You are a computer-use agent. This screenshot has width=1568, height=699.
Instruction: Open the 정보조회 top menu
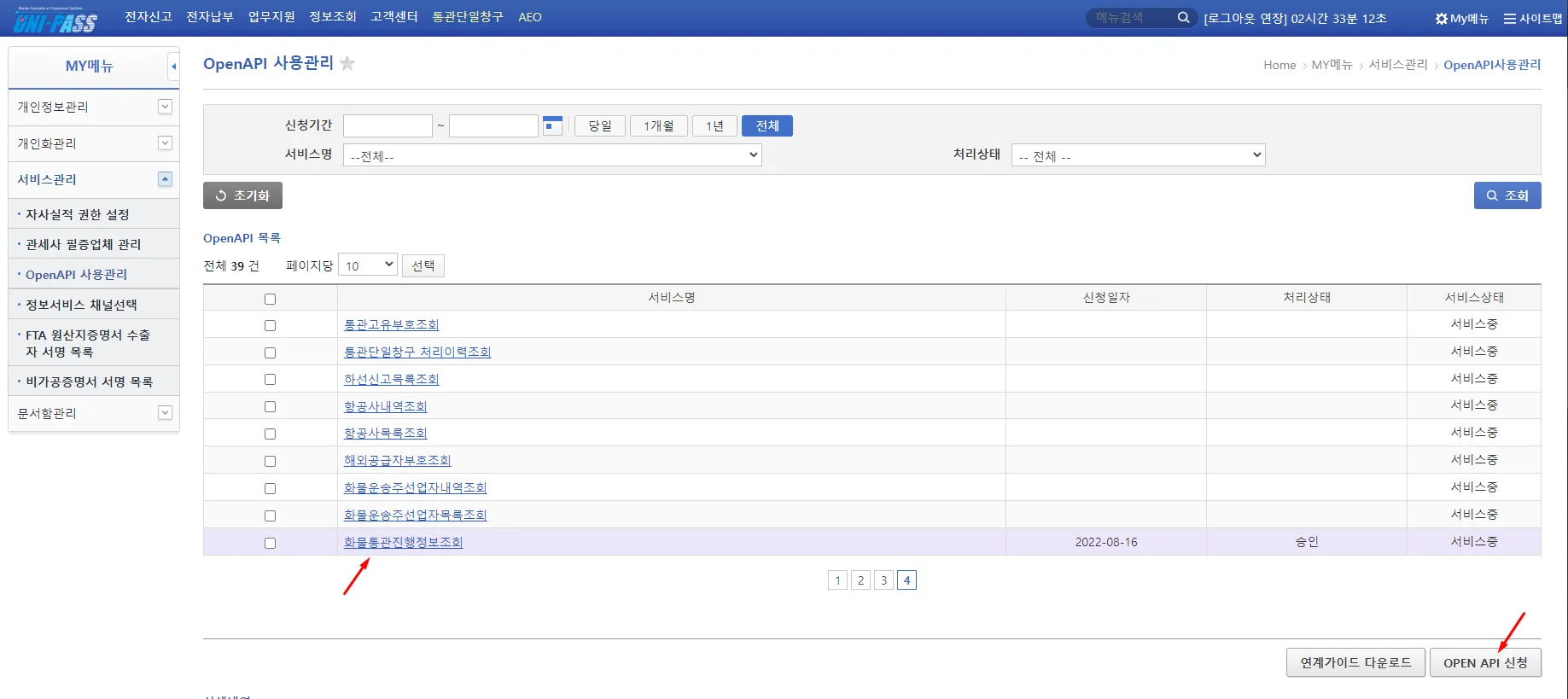(x=333, y=17)
